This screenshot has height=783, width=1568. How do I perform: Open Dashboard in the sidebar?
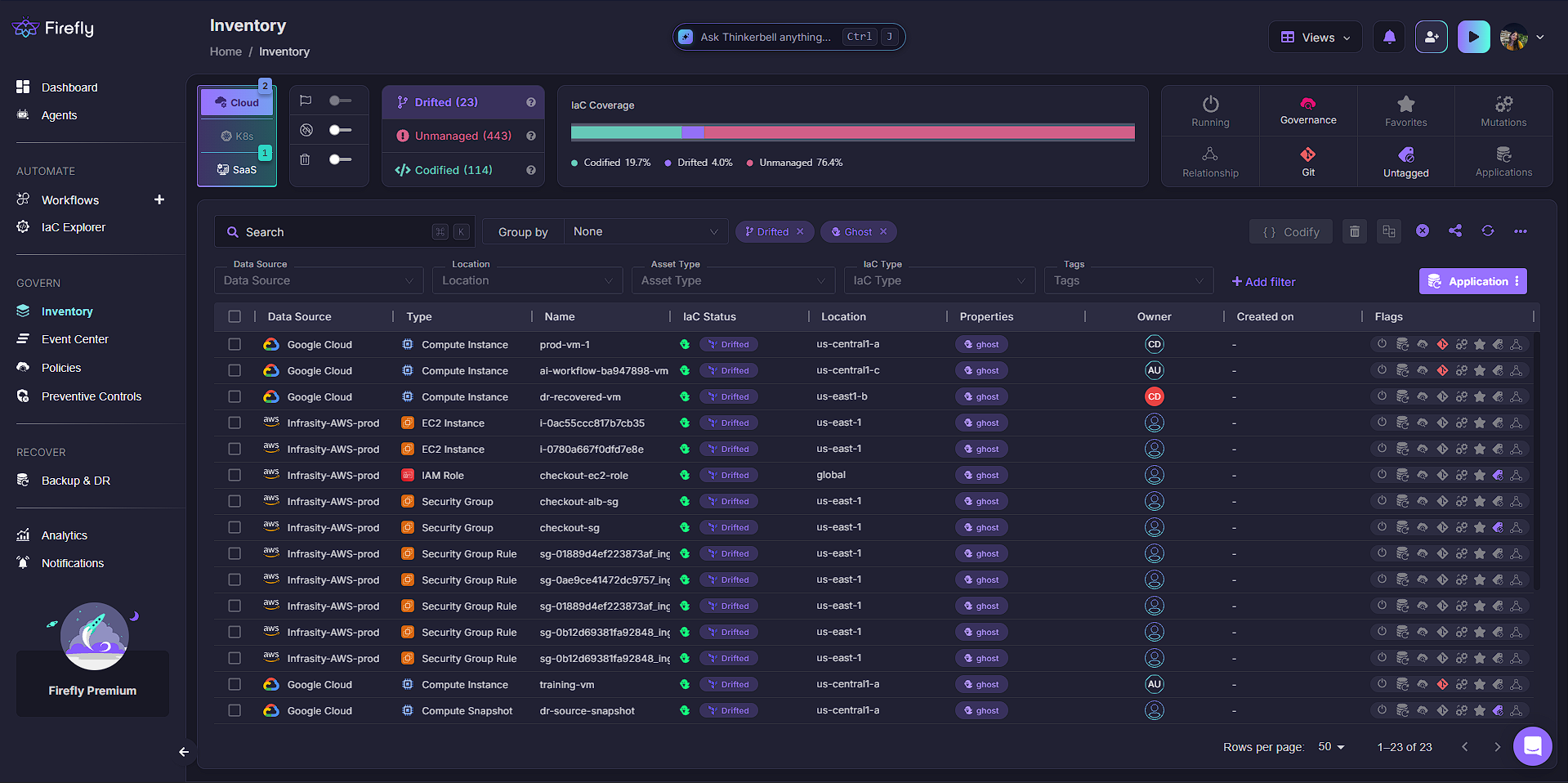[x=69, y=87]
